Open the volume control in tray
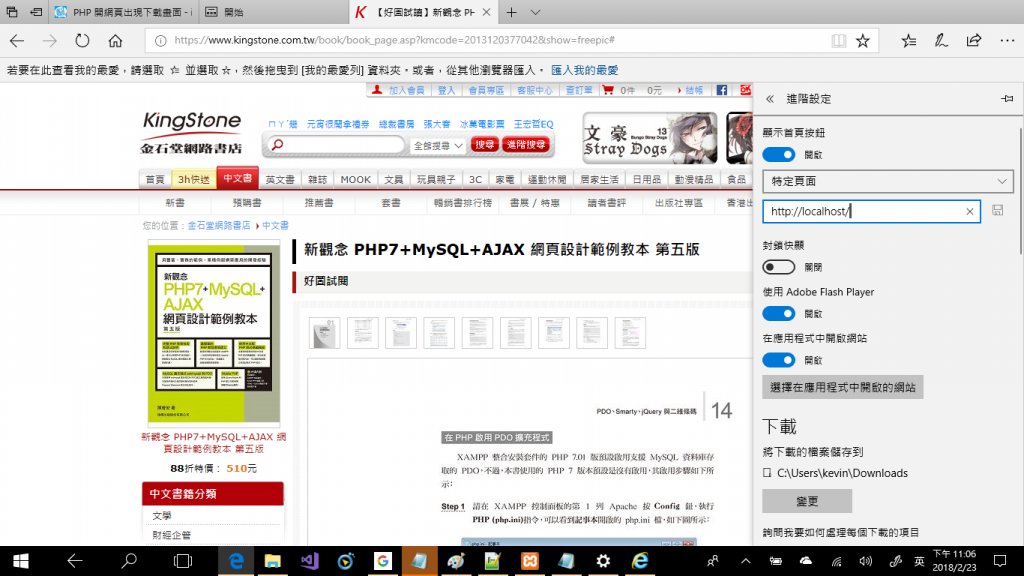The height and width of the screenshot is (576, 1024). (866, 561)
